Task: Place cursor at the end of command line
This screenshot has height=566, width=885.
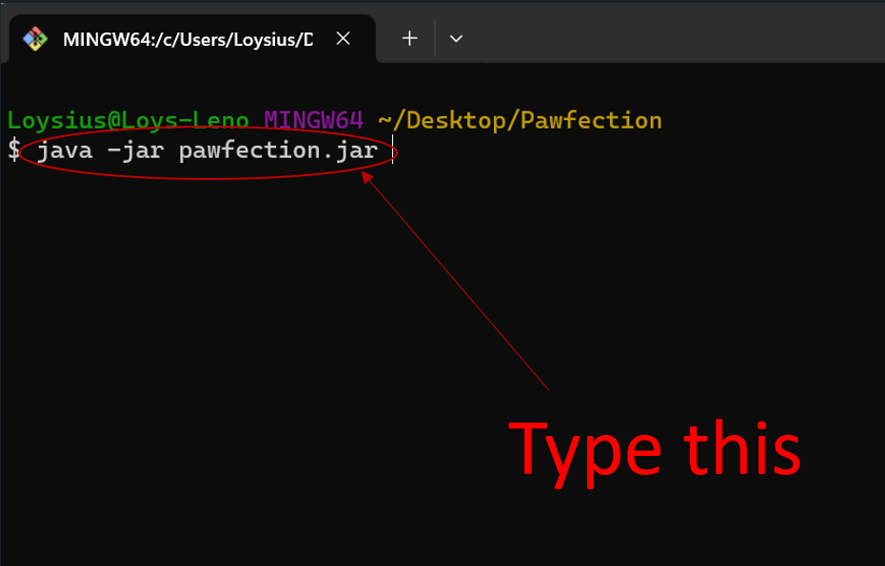Action: click(x=392, y=151)
